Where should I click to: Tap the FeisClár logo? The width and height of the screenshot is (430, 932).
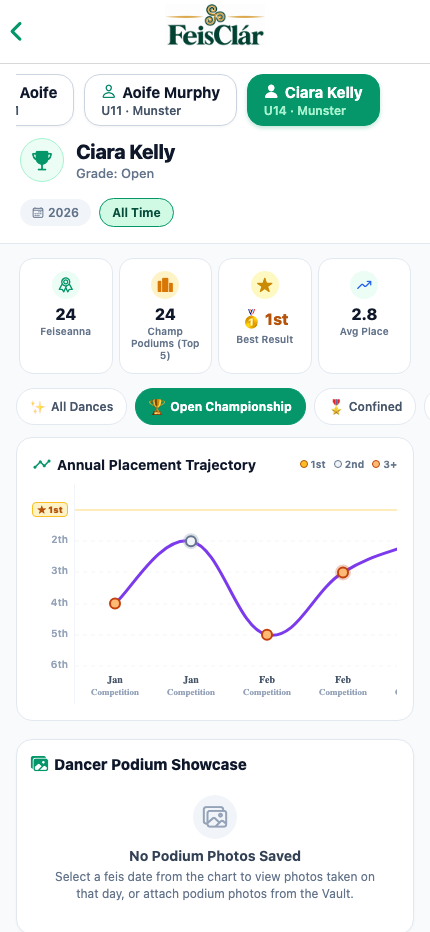click(215, 26)
